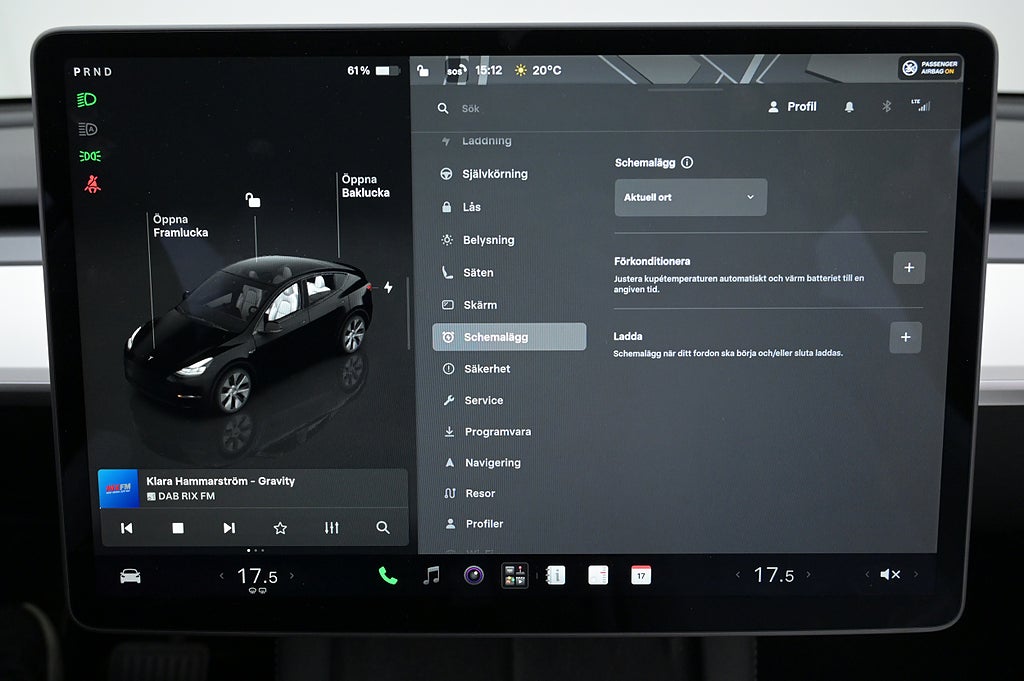Image resolution: width=1024 pixels, height=681 pixels.
Task: Tap the Sök search field
Action: 470,108
